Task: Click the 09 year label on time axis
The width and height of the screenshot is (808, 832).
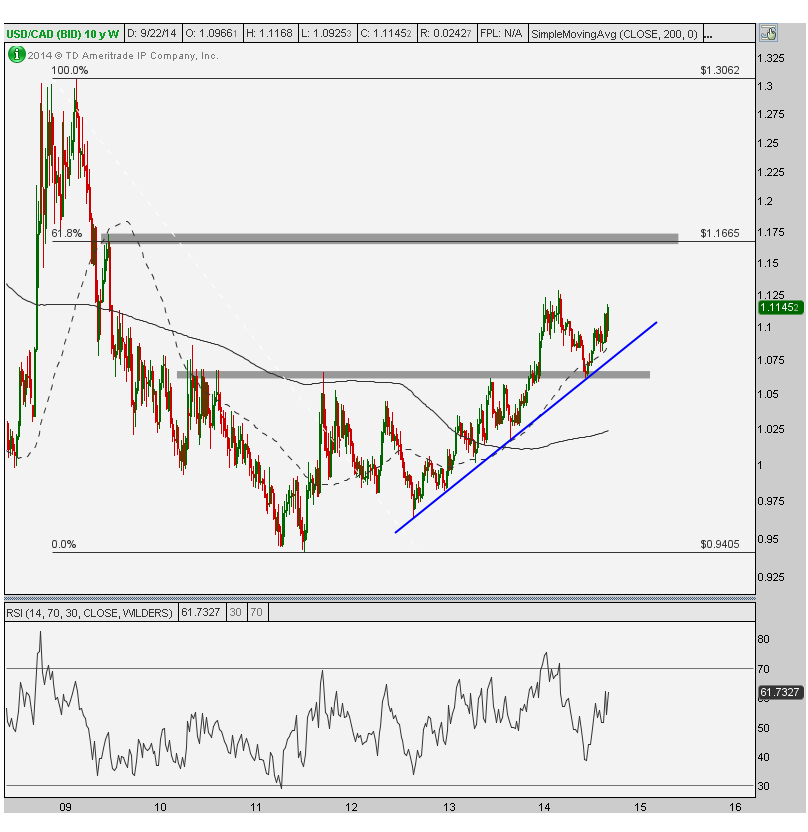Action: pyautogui.click(x=65, y=807)
